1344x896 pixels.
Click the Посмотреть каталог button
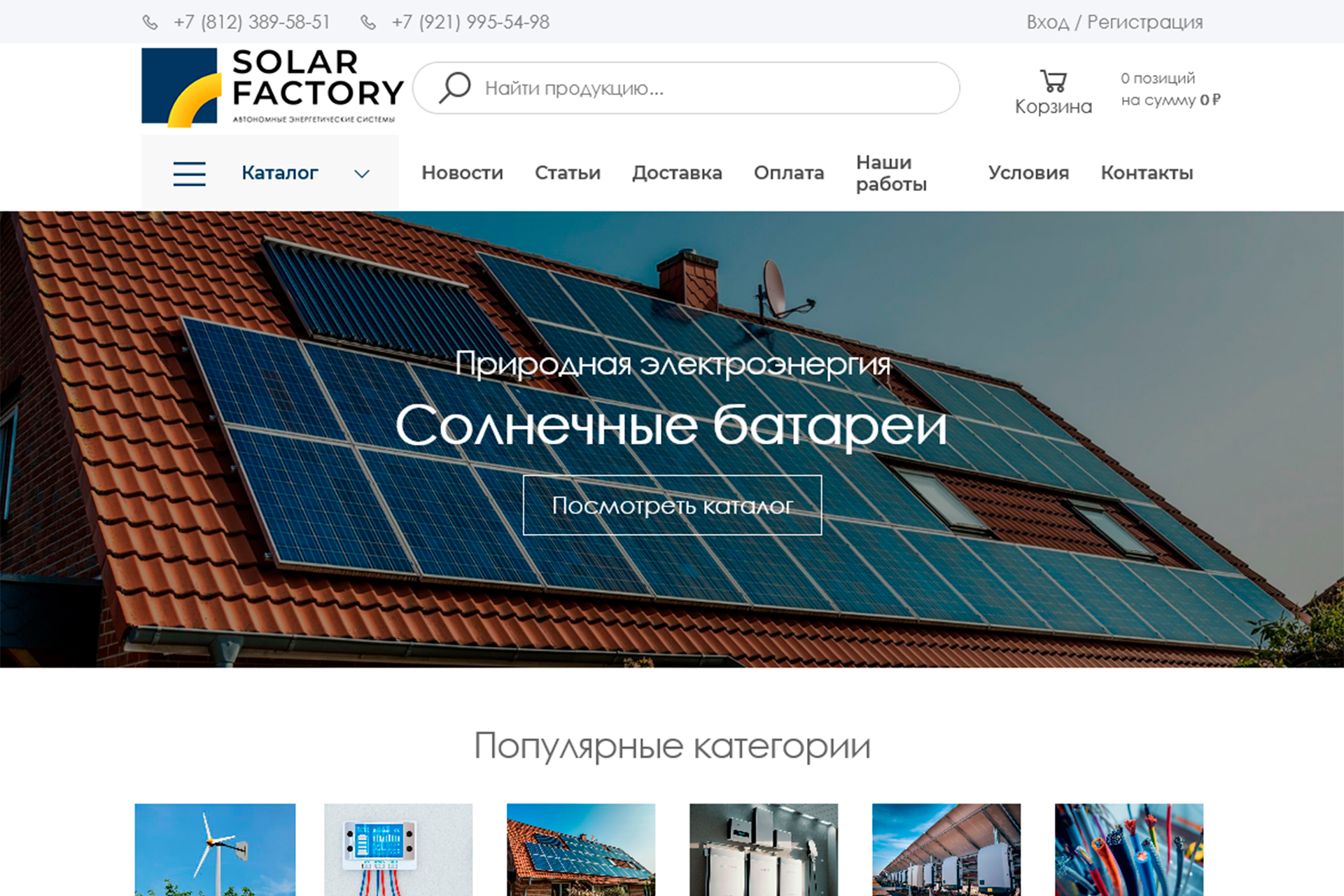[x=672, y=505]
